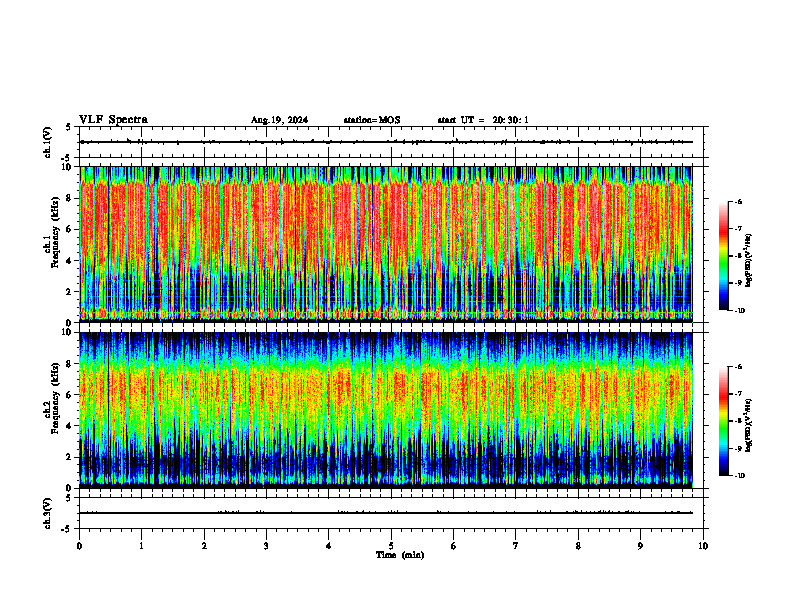
Task: Click the ch.3 voltage waveform trace
Action: [x=386, y=513]
